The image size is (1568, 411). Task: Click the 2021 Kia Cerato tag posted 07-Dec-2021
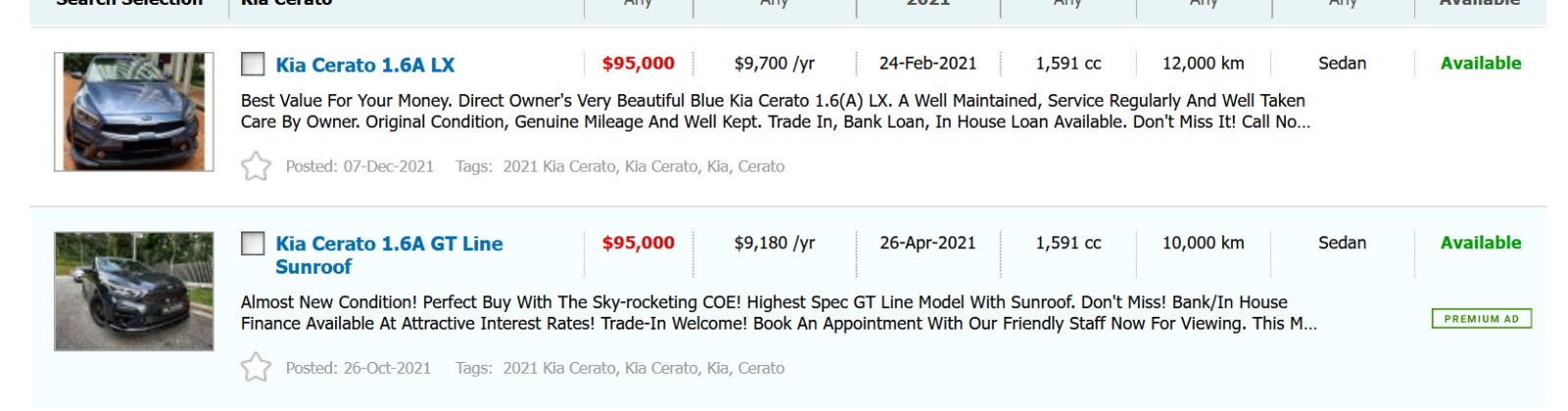[559, 167]
